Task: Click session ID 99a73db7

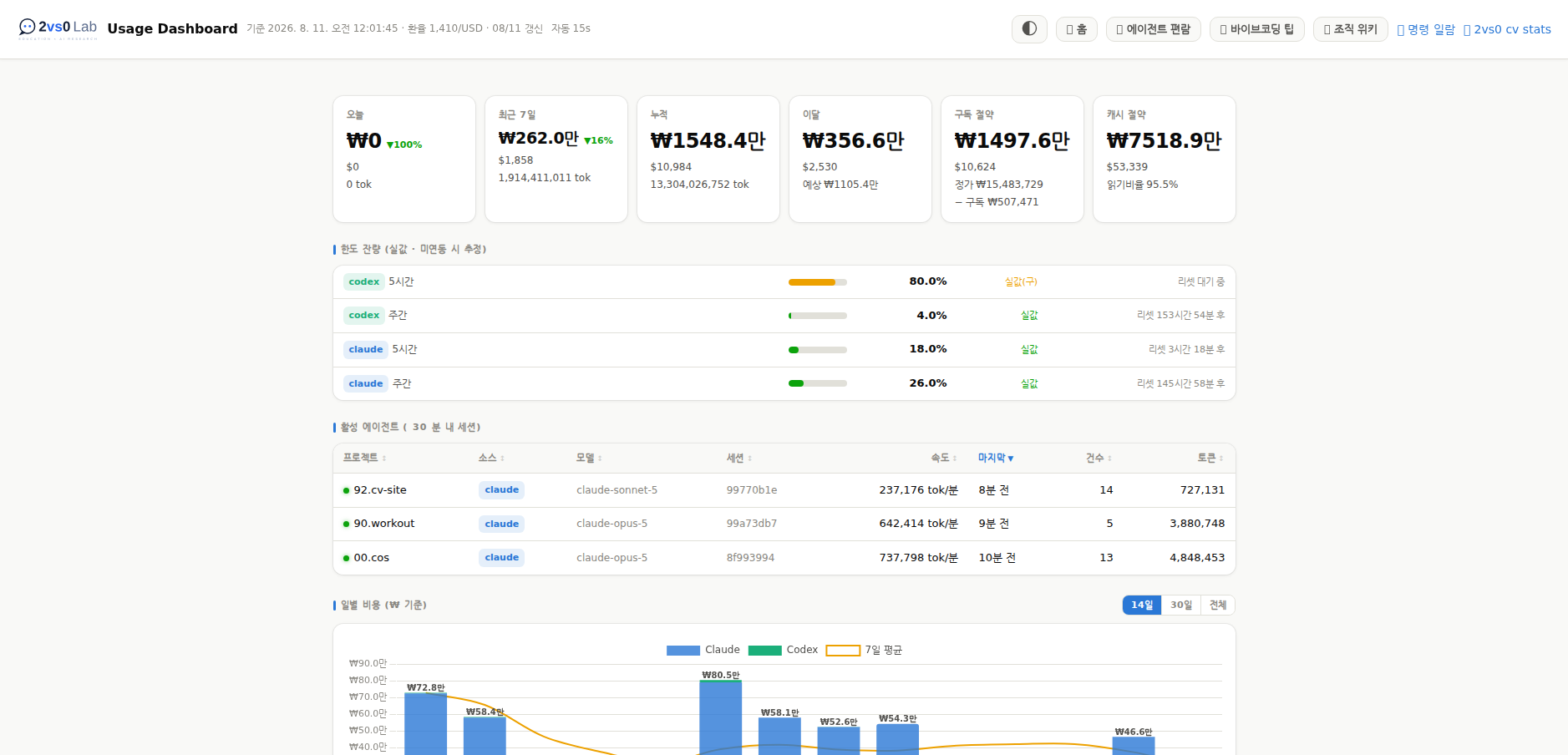Action: pos(752,524)
